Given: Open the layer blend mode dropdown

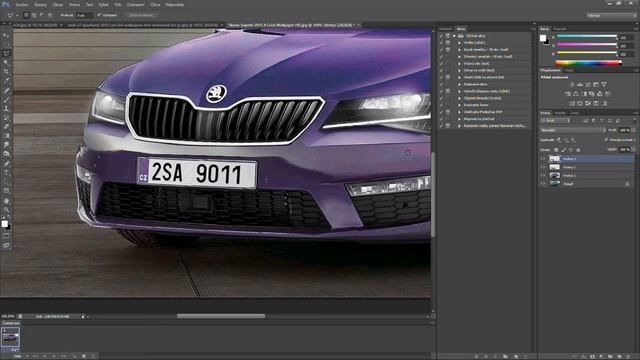Looking at the screenshot, I should pyautogui.click(x=573, y=130).
